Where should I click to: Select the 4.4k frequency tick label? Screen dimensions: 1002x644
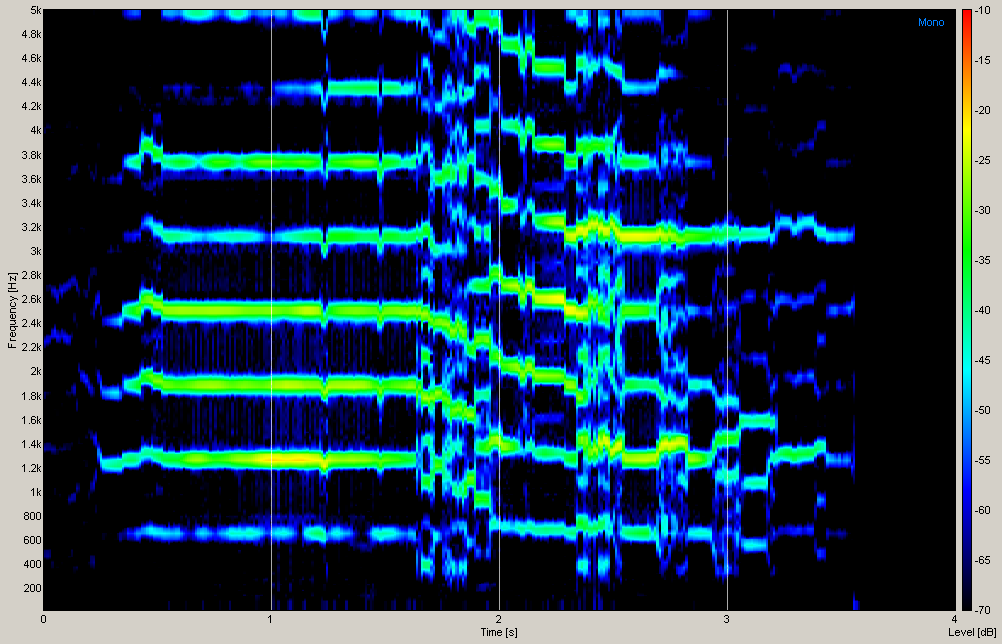(x=31, y=82)
